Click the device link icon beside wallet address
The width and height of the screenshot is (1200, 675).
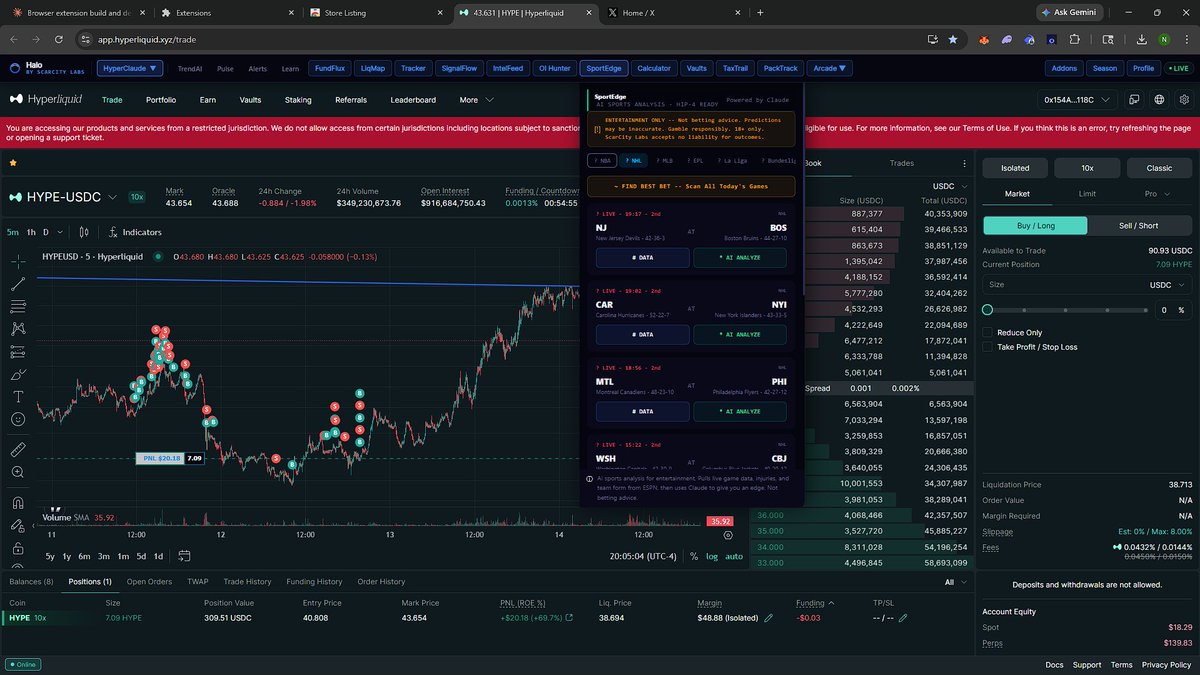1134,100
